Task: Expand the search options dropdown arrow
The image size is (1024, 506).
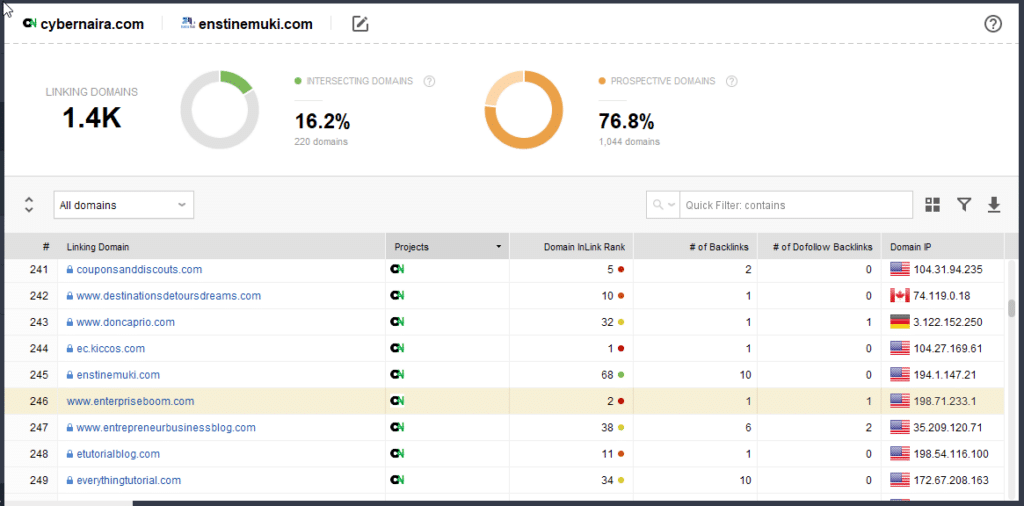Action: (x=663, y=205)
